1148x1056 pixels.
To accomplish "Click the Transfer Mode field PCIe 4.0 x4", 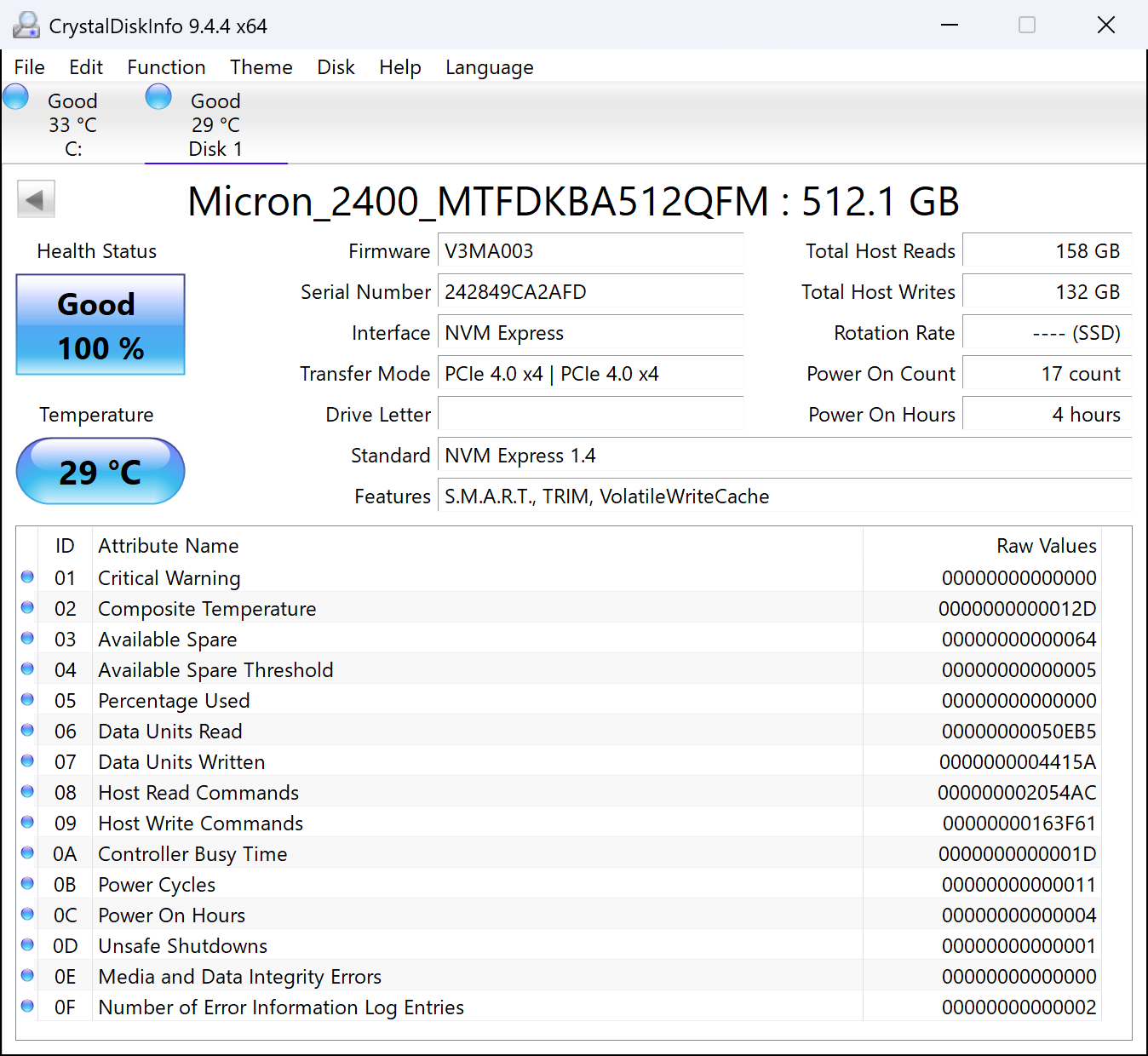I will point(591,374).
